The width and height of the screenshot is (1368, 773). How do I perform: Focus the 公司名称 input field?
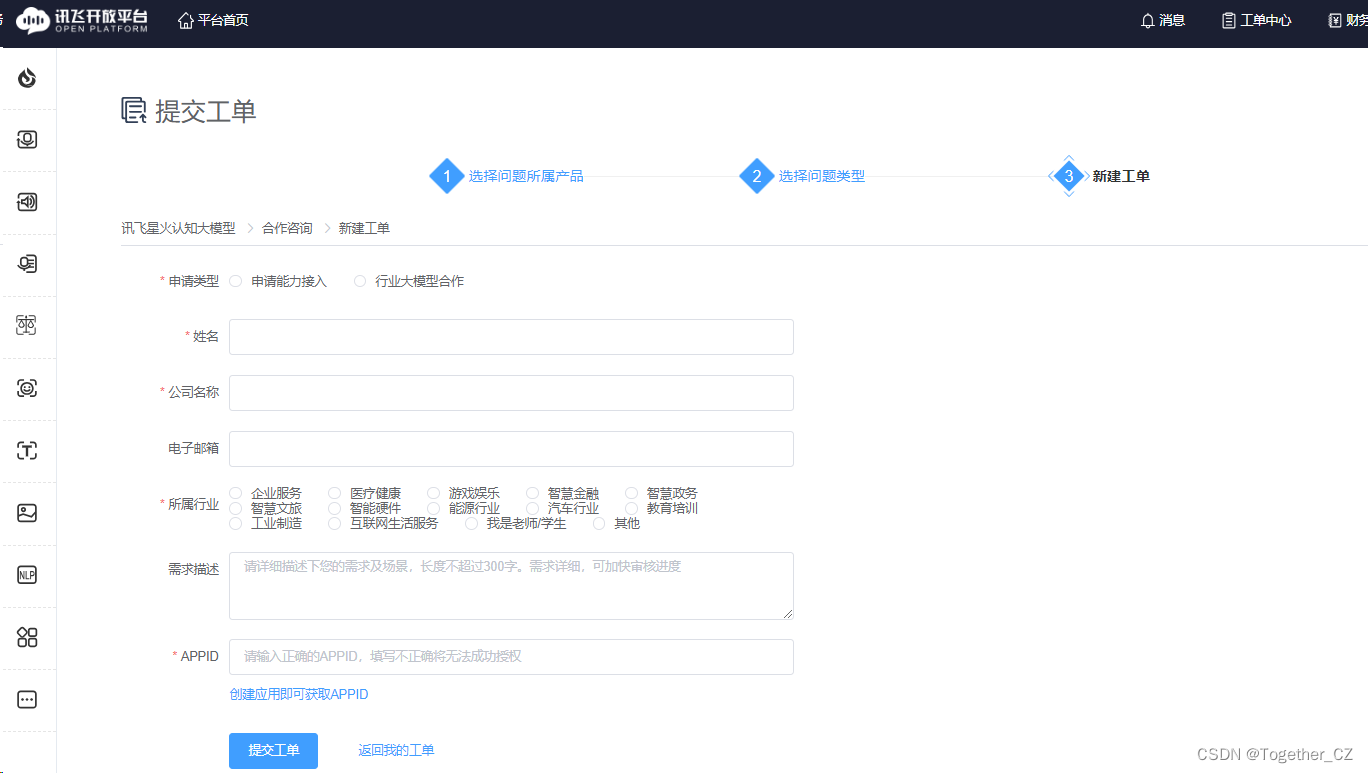point(511,393)
